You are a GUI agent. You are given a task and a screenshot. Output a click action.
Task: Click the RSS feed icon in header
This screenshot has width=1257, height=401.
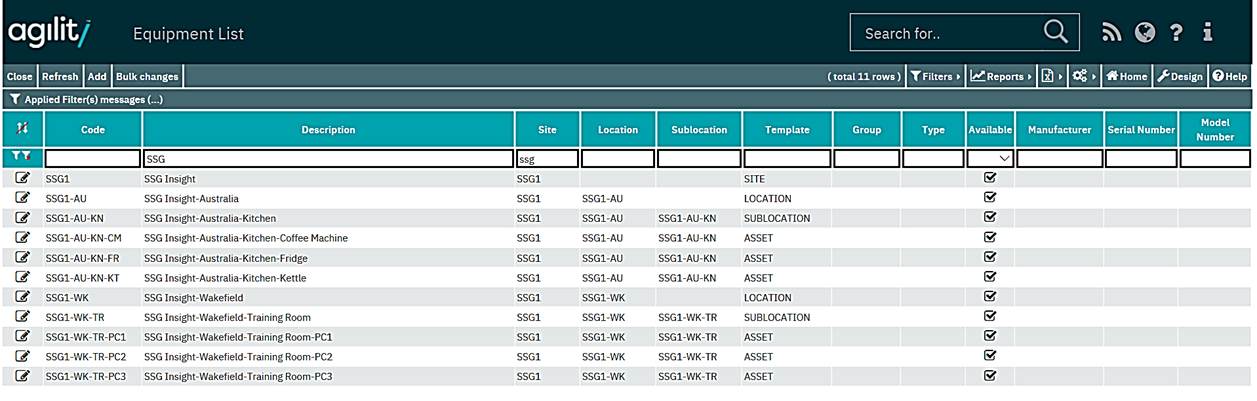pyautogui.click(x=1112, y=33)
